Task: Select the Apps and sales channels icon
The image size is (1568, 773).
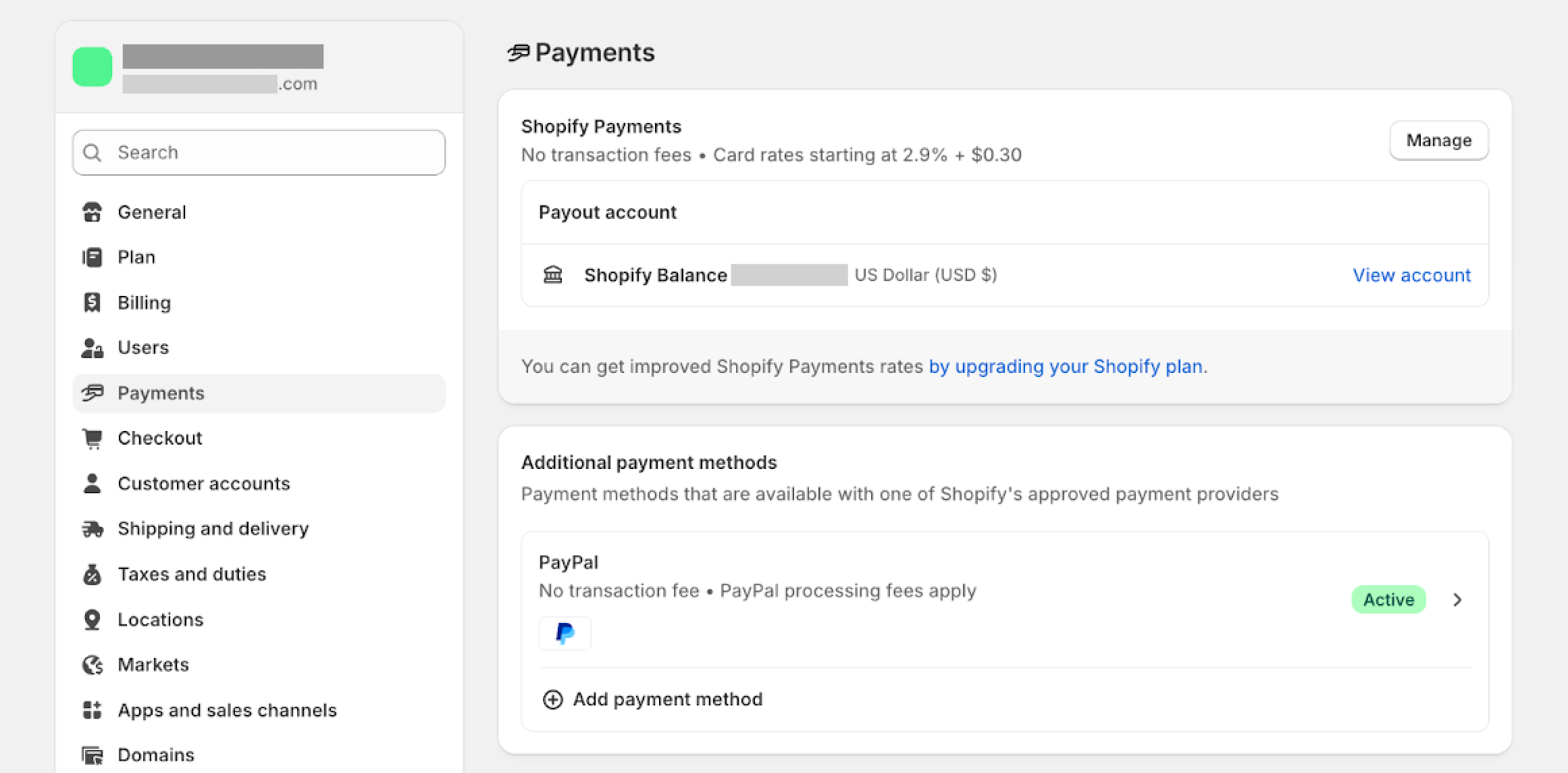Action: coord(93,709)
